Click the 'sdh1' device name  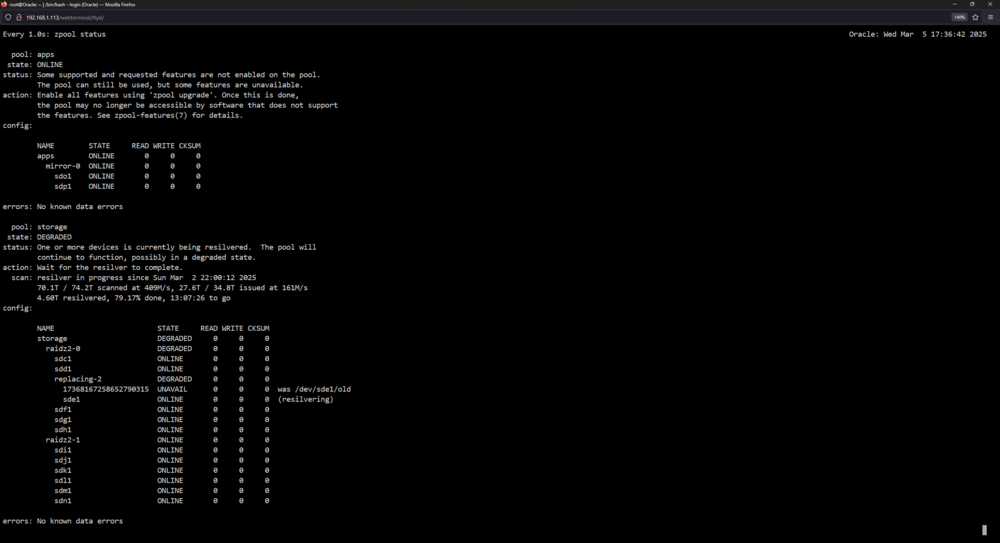coord(62,430)
